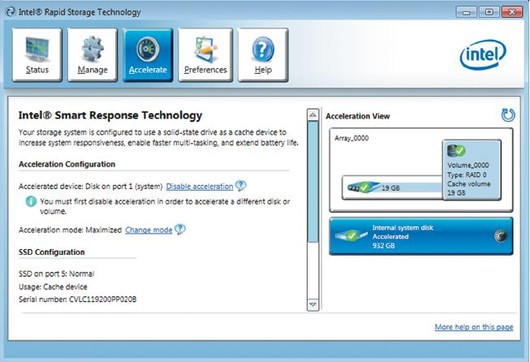Click Acceleration mode: Maximized text
The width and height of the screenshot is (530, 362).
[x=70, y=230]
